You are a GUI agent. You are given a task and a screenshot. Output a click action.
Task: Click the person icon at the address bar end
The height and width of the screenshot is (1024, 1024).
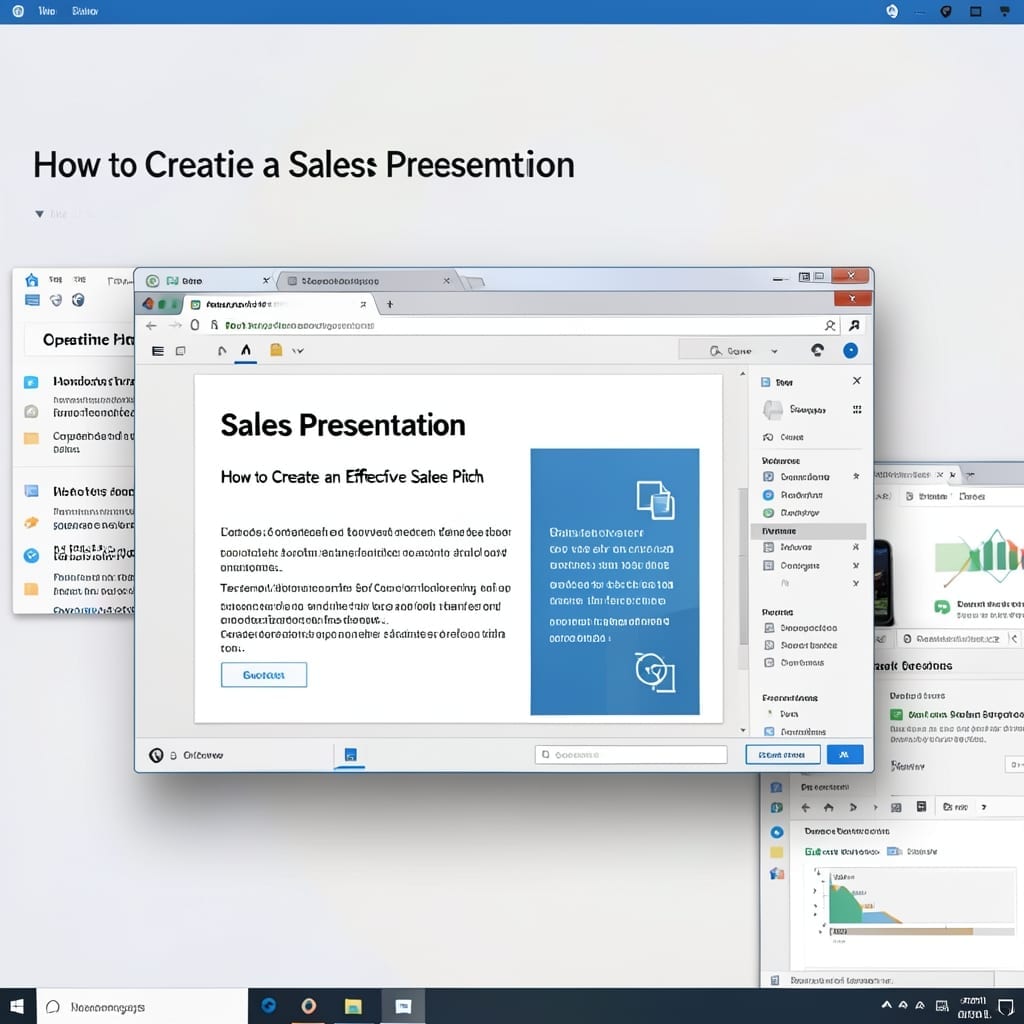point(829,325)
